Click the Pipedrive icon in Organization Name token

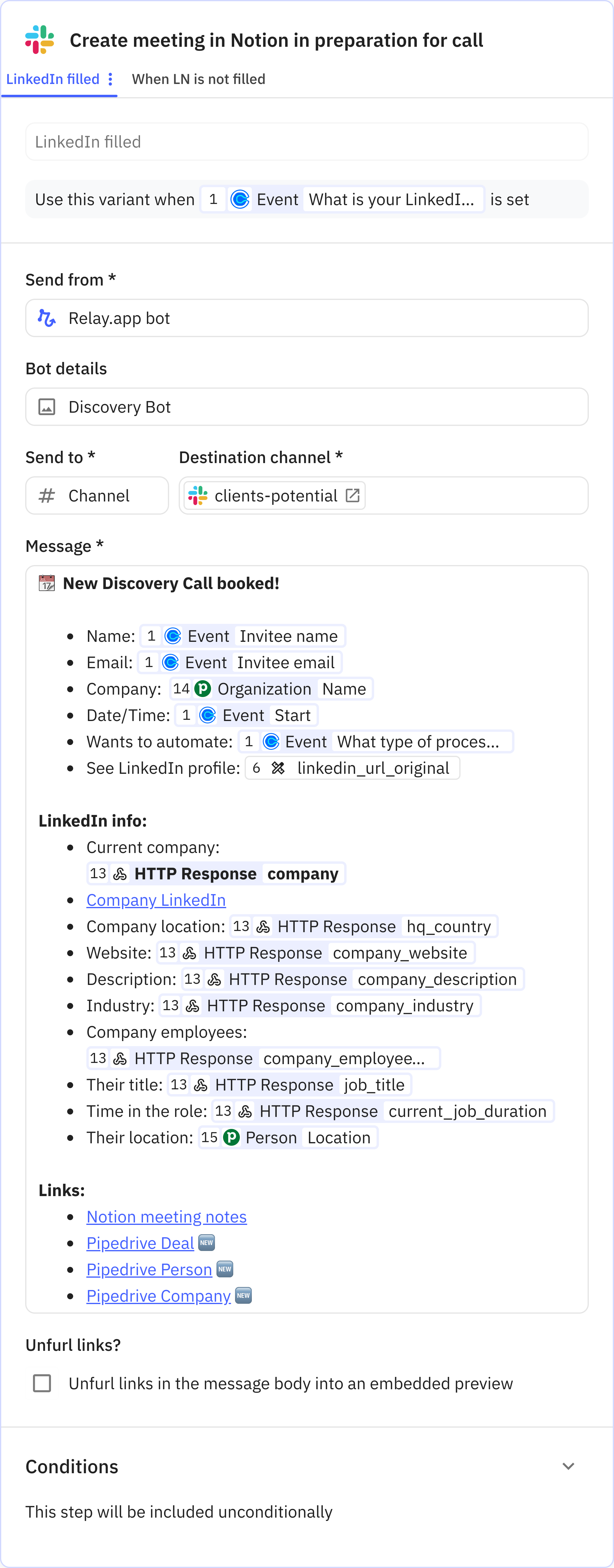coord(203,688)
